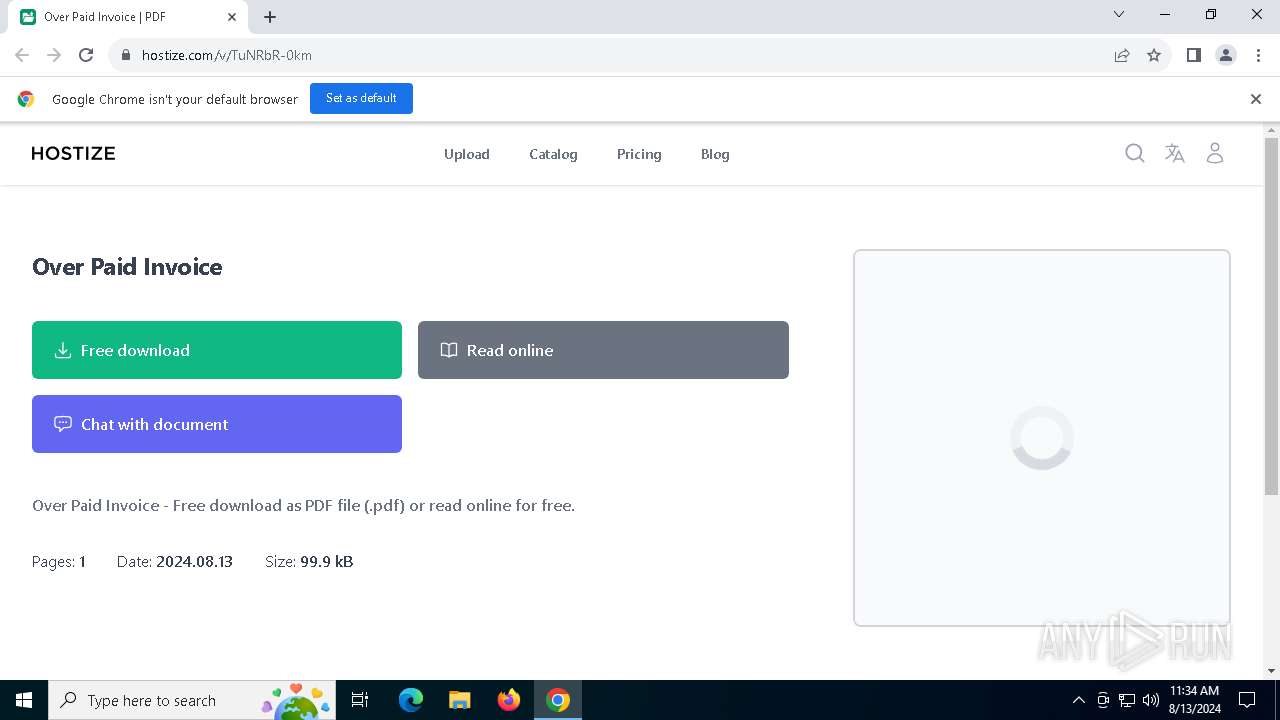This screenshot has width=1280, height=720.
Task: Click the Pages: 1 text
Action: pos(59,562)
